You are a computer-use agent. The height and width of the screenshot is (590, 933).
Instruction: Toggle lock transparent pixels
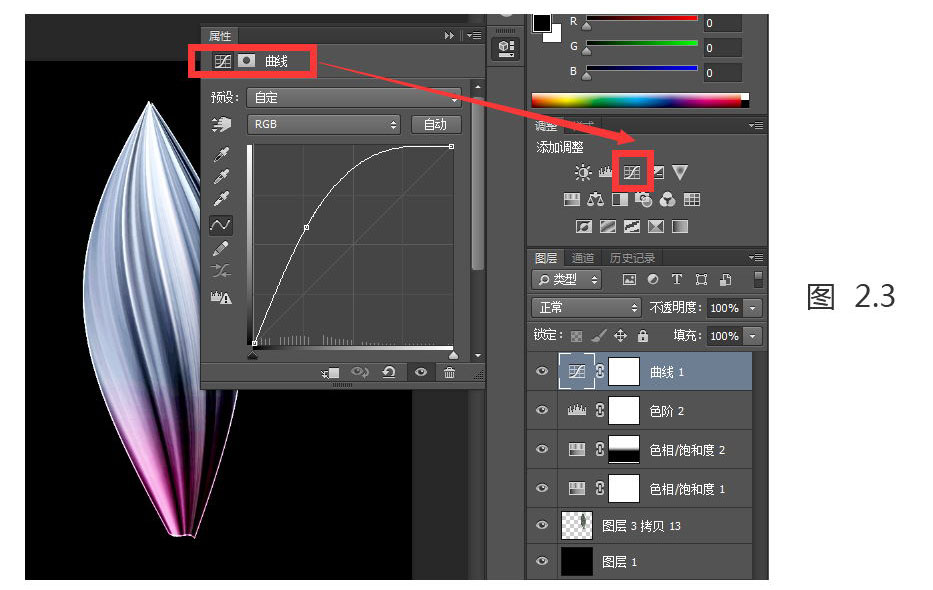point(576,337)
